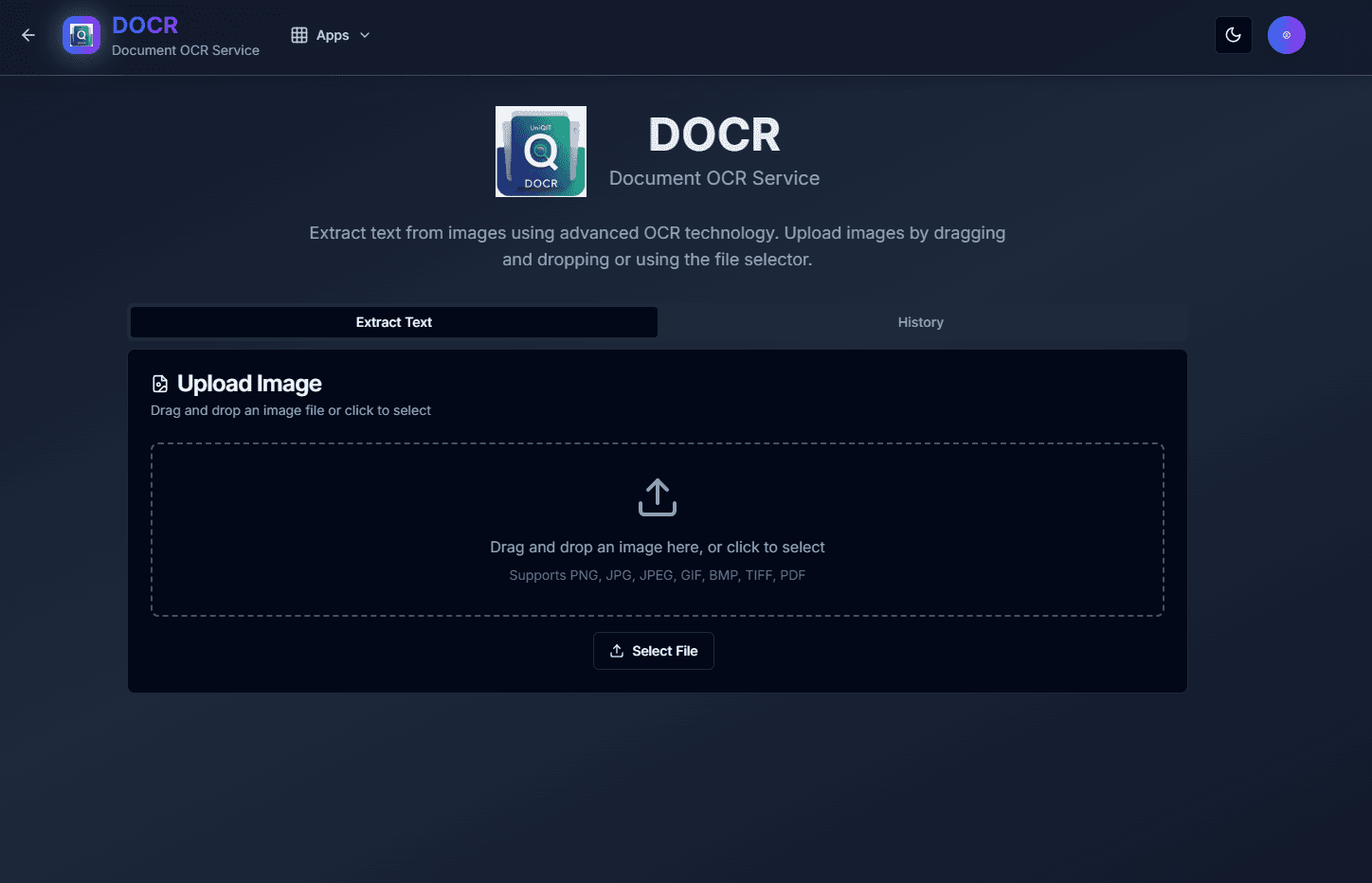Click the Apps grid icon
The image size is (1372, 883).
[x=299, y=35]
